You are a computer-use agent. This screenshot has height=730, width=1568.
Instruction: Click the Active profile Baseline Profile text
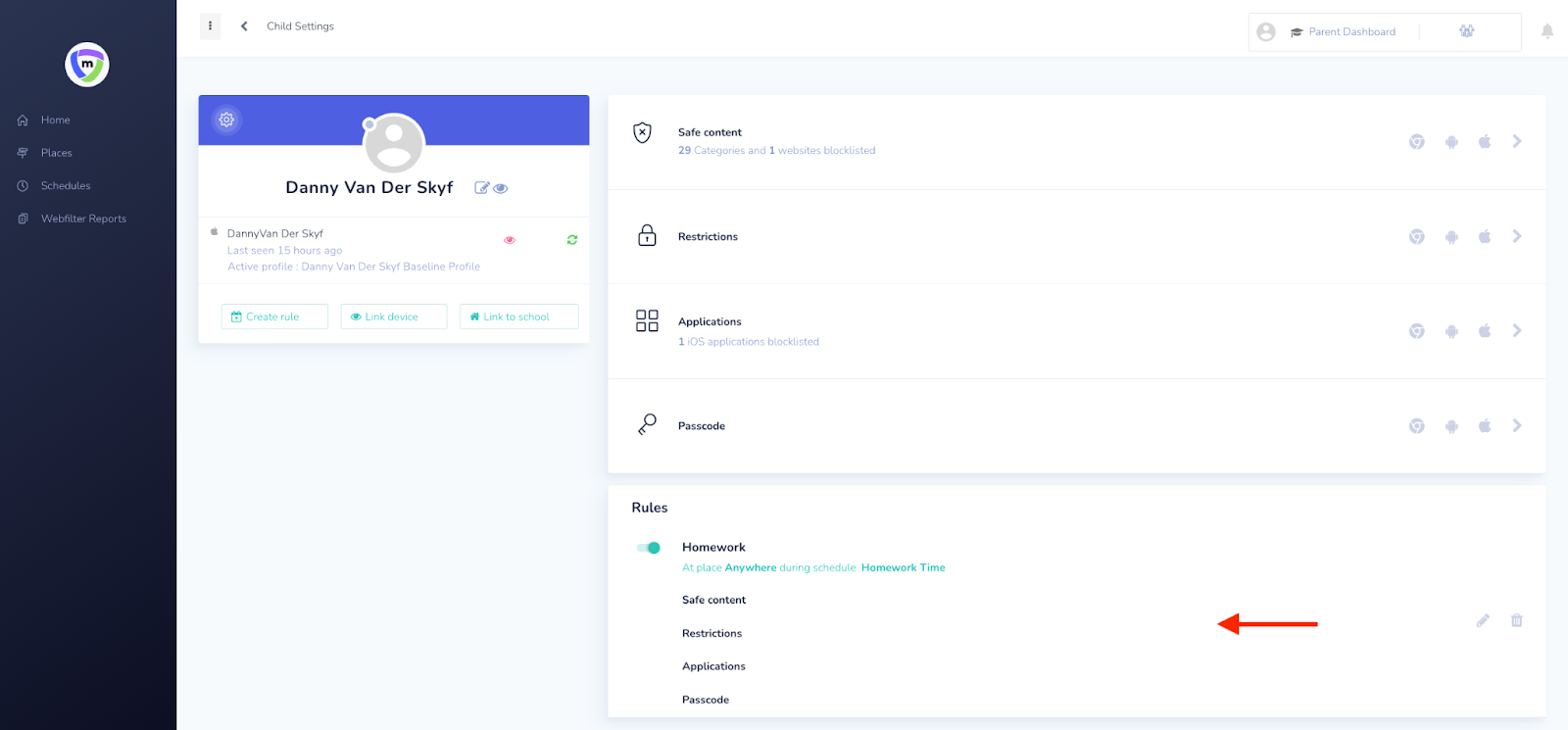click(354, 267)
